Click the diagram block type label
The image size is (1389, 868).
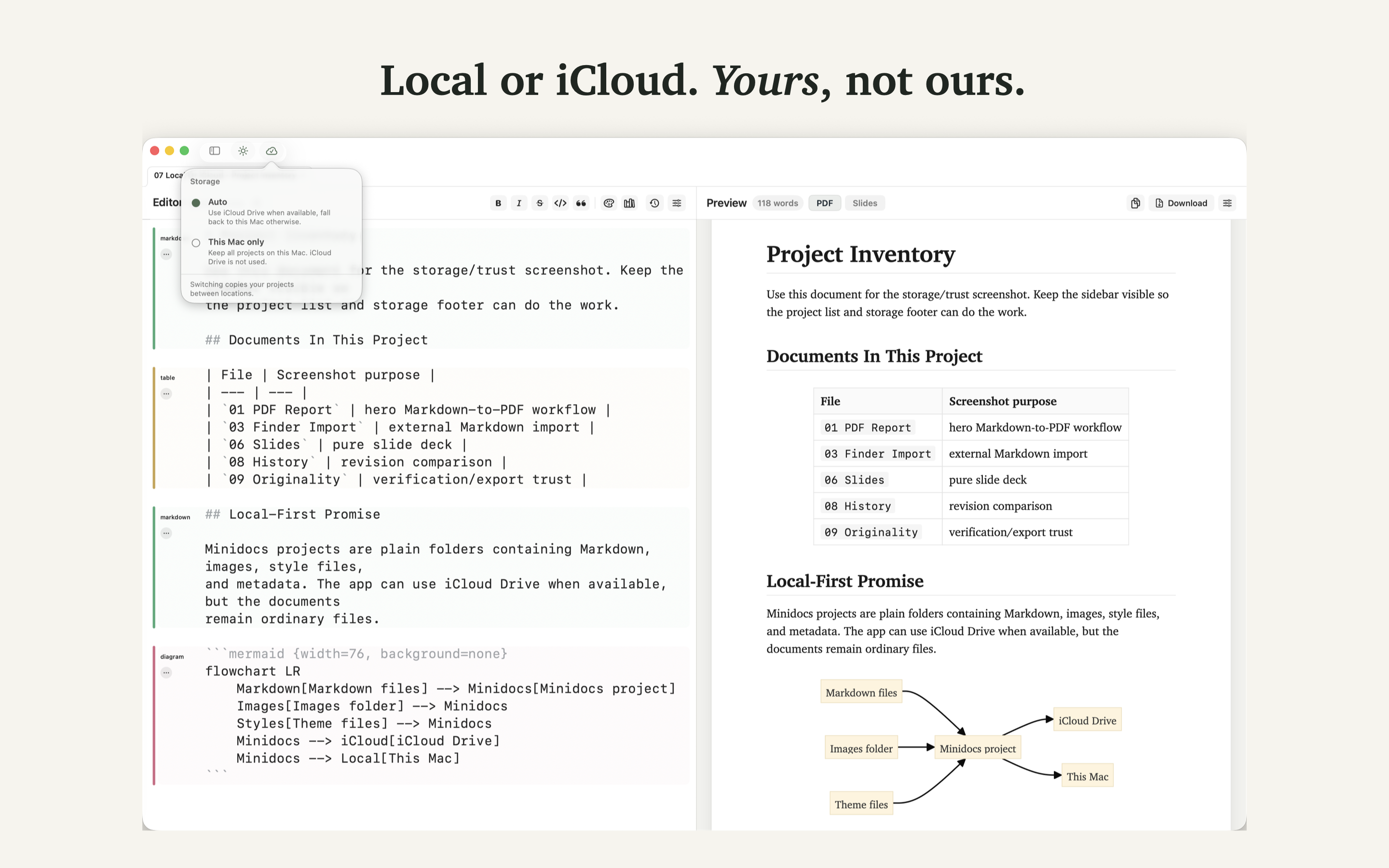[172, 657]
